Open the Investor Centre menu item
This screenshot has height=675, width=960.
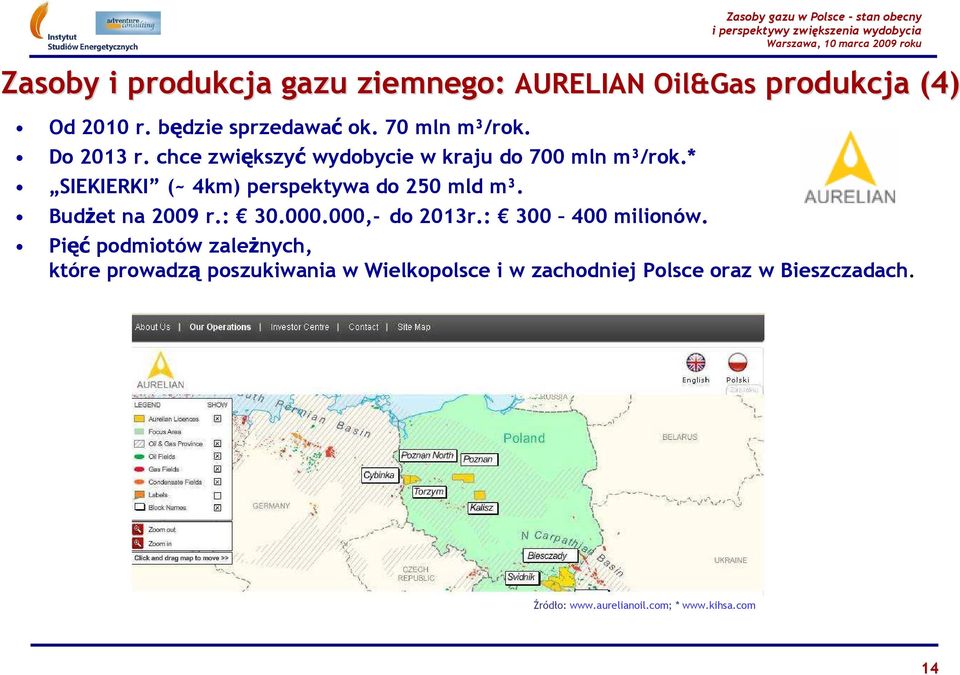[x=300, y=327]
